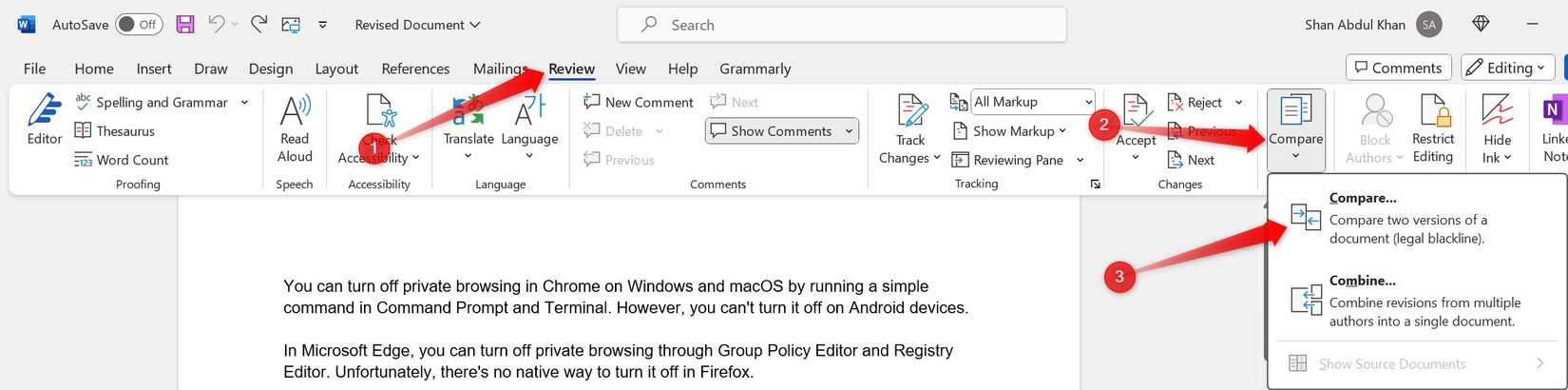
Task: Click Block Authors icon
Action: [x=1375, y=111]
